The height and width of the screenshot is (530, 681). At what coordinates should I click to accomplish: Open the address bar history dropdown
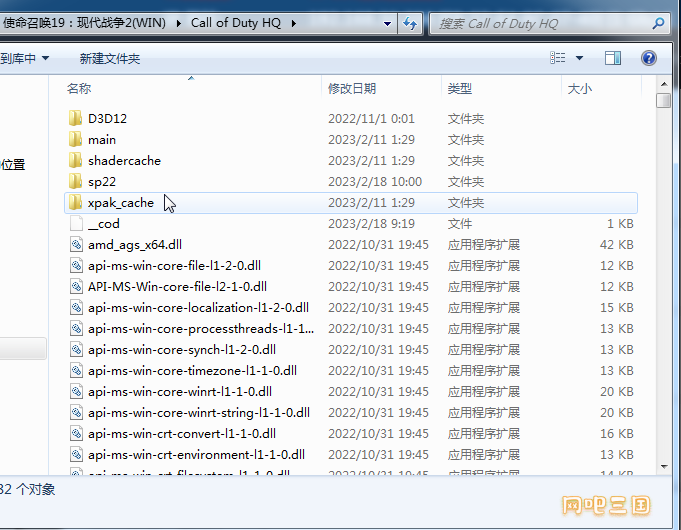coord(387,23)
